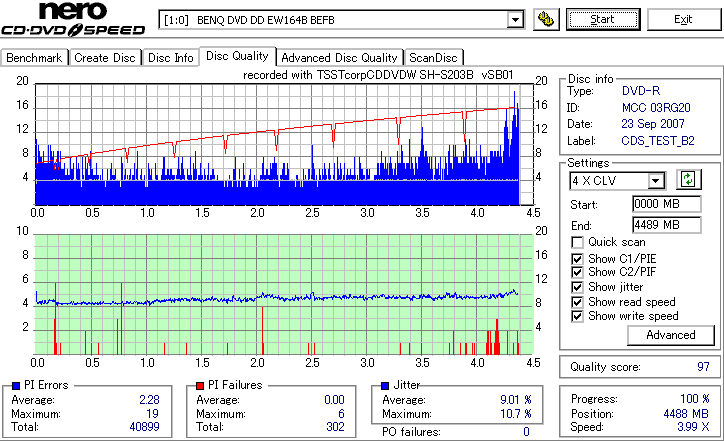Disable Show write speed checkbox

click(x=577, y=316)
